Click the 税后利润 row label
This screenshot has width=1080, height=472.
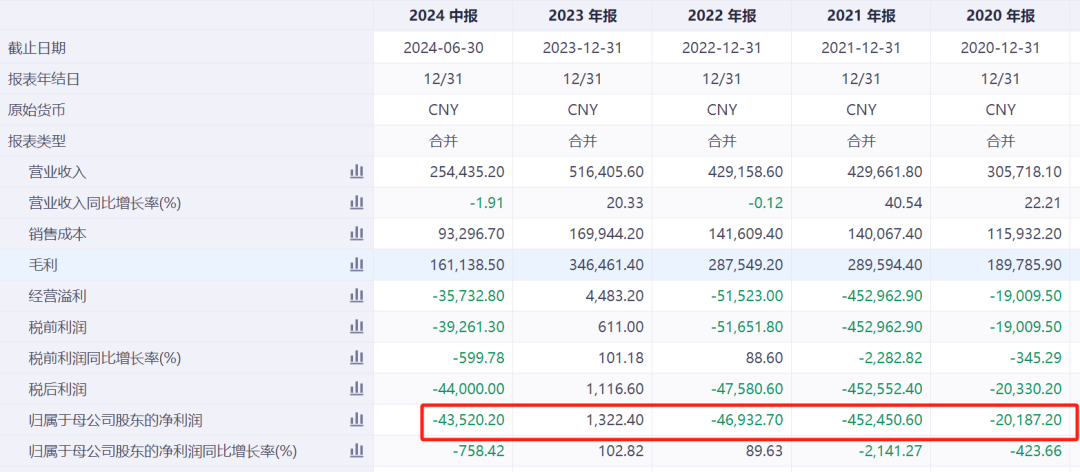(57, 389)
